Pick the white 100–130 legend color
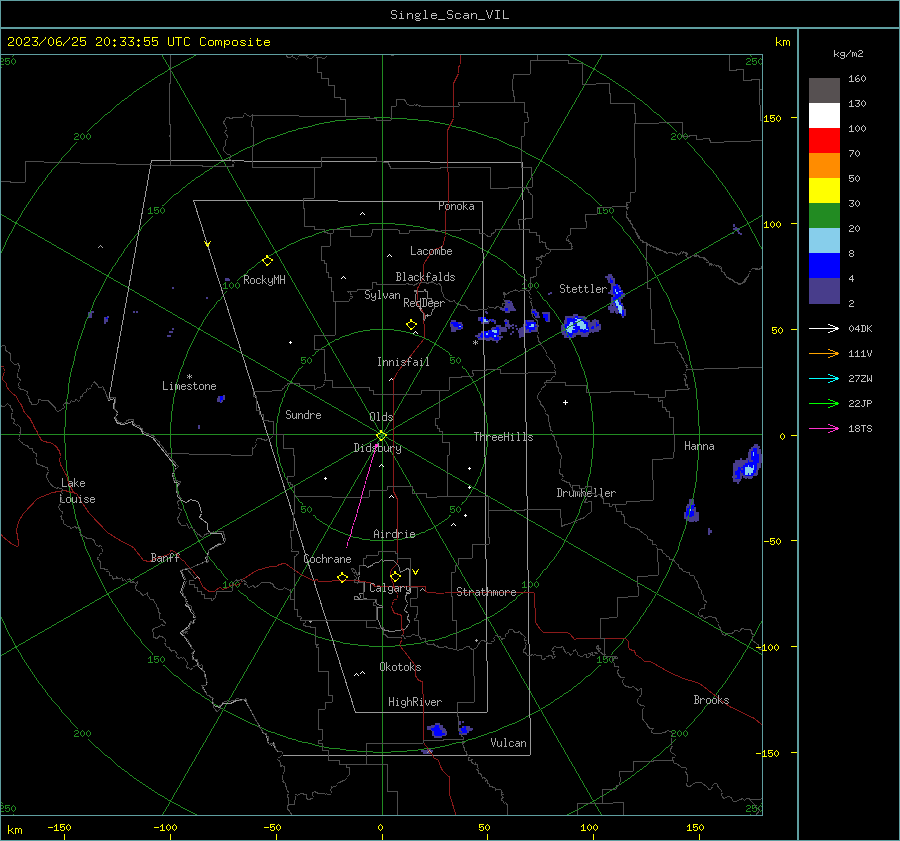Image resolution: width=900 pixels, height=841 pixels. tap(824, 116)
